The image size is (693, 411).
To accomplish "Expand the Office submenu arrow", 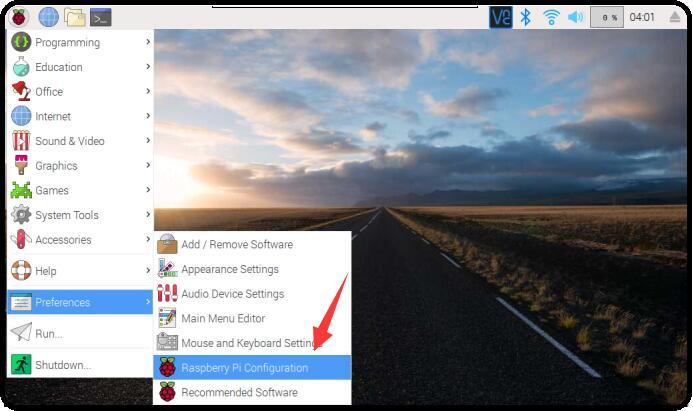I will click(x=148, y=91).
